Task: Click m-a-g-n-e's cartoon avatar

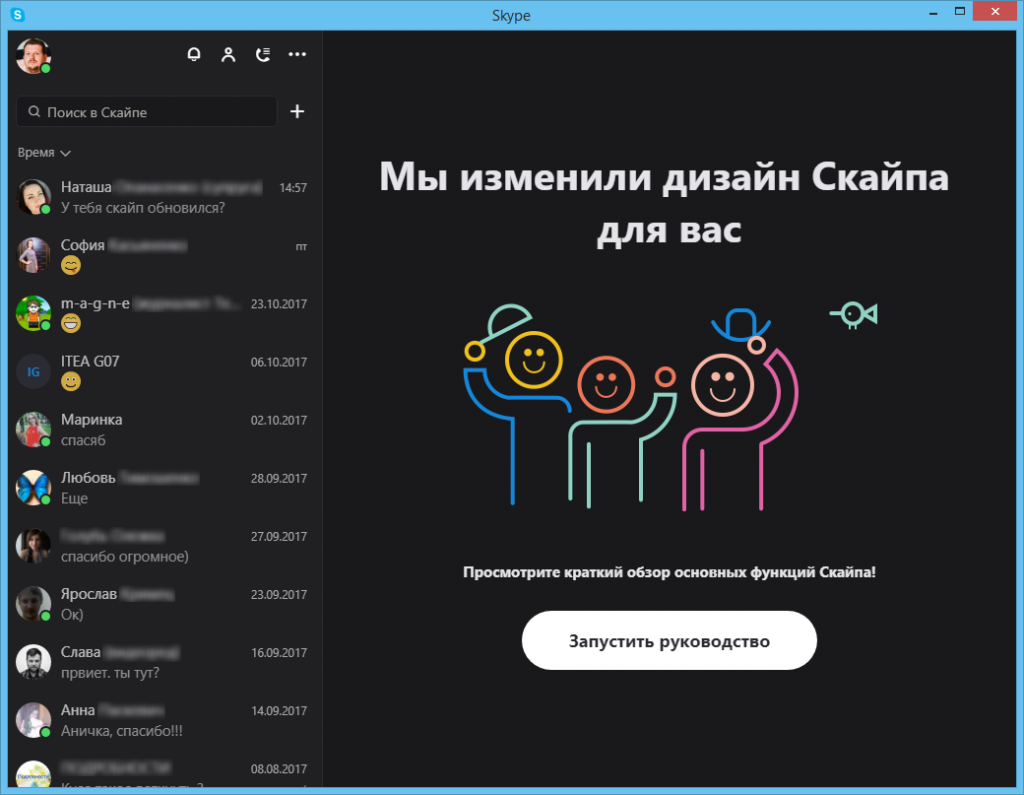Action: click(33, 313)
